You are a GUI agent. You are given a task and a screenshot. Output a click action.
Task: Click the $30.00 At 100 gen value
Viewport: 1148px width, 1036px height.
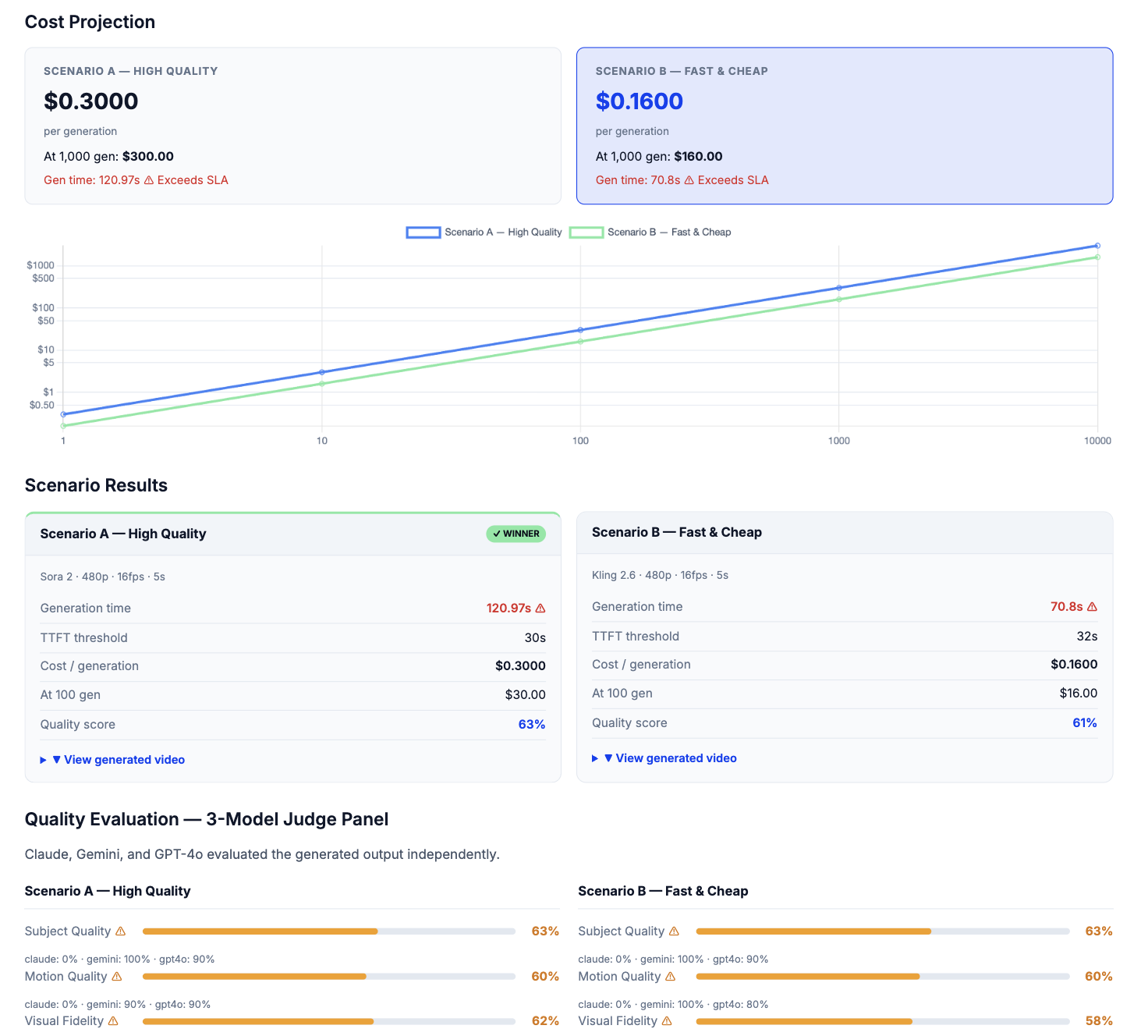[526, 694]
